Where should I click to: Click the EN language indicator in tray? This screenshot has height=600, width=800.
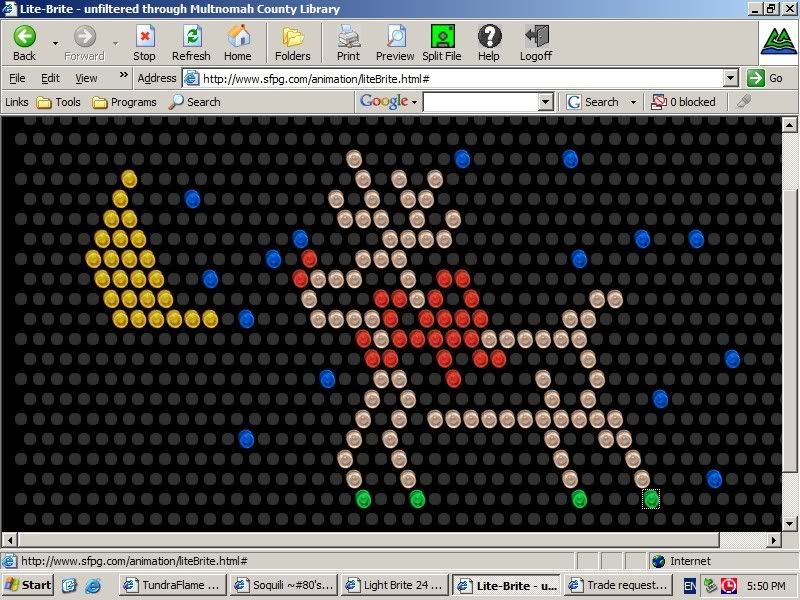(689, 586)
